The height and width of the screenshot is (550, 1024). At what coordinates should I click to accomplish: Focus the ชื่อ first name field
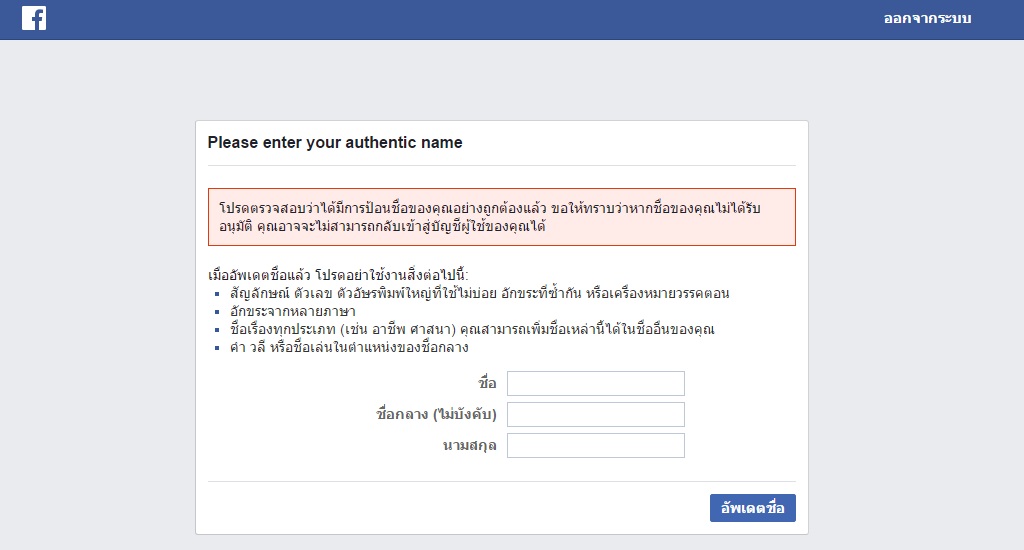point(596,383)
